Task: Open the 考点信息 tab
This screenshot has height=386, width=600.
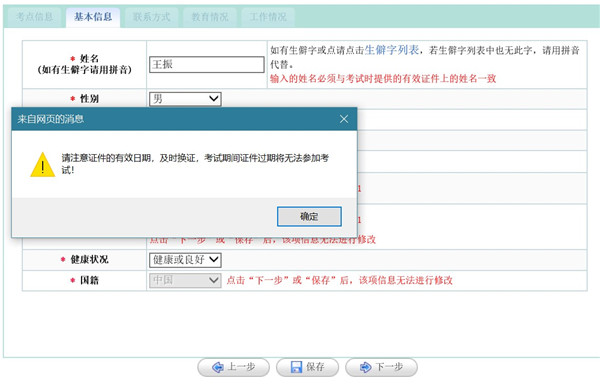Action: pos(34,17)
